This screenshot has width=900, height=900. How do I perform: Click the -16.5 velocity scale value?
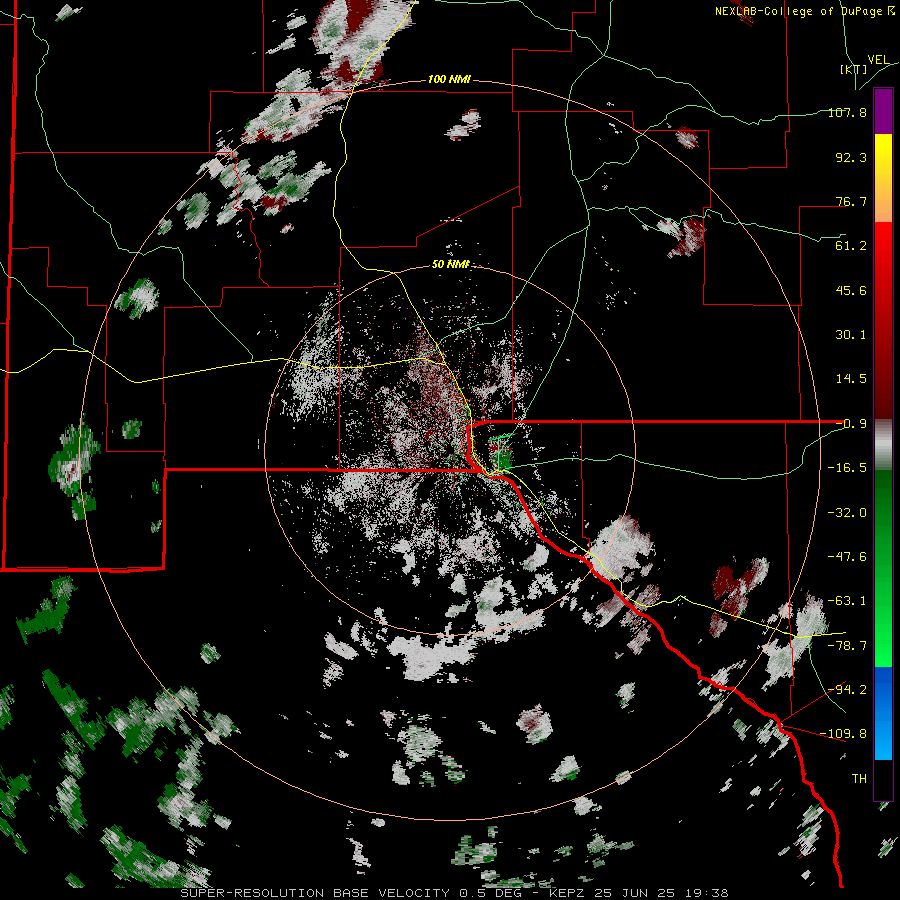coord(847,468)
